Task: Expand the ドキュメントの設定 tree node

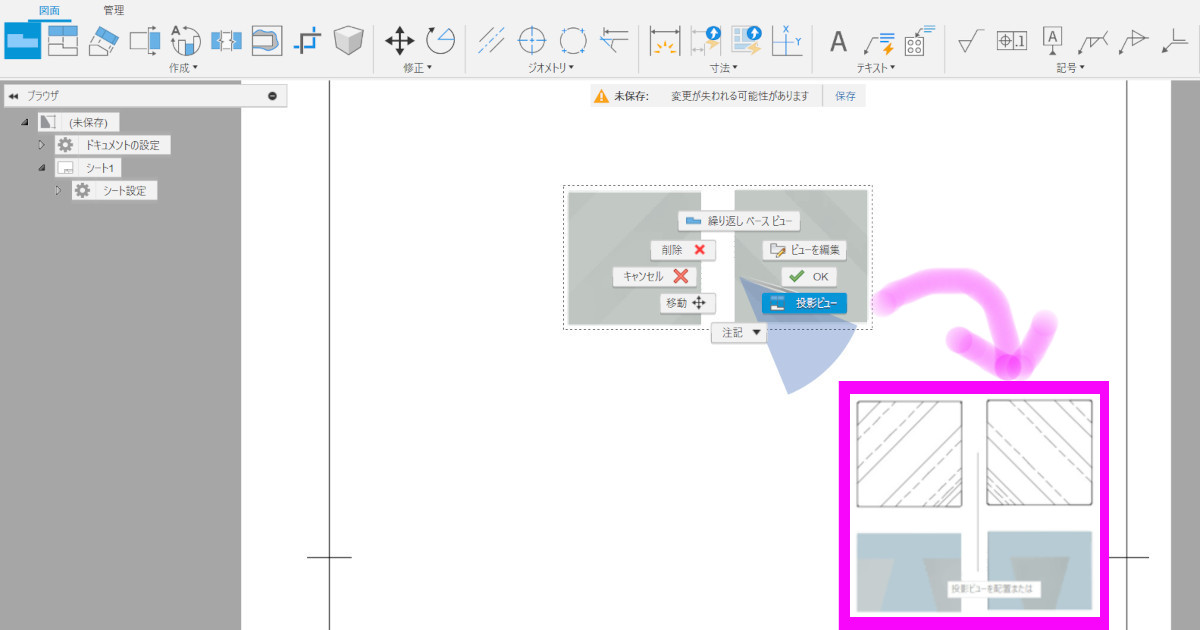Action: point(42,145)
